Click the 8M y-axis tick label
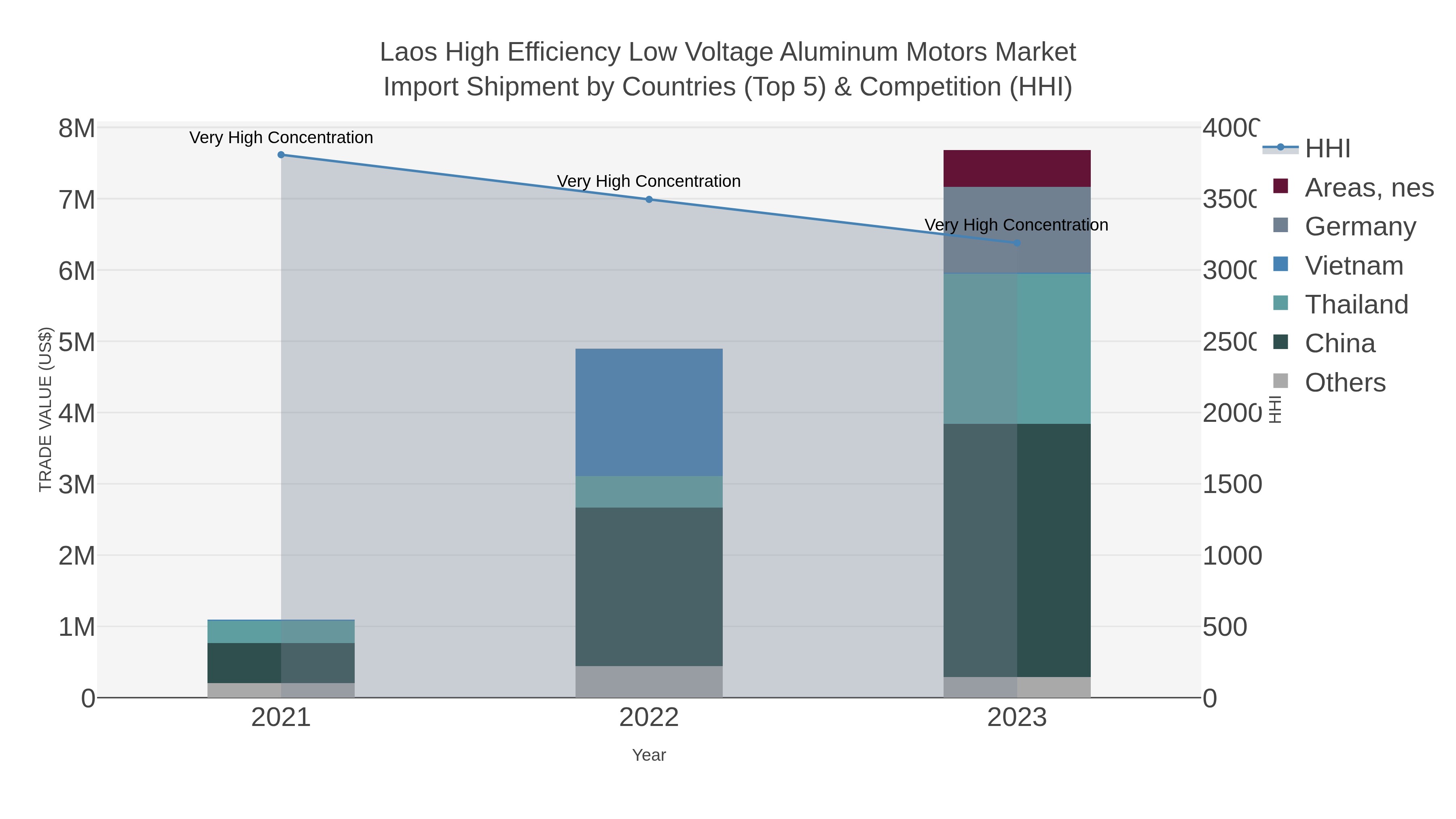This screenshot has height=819, width=1456. tap(77, 128)
